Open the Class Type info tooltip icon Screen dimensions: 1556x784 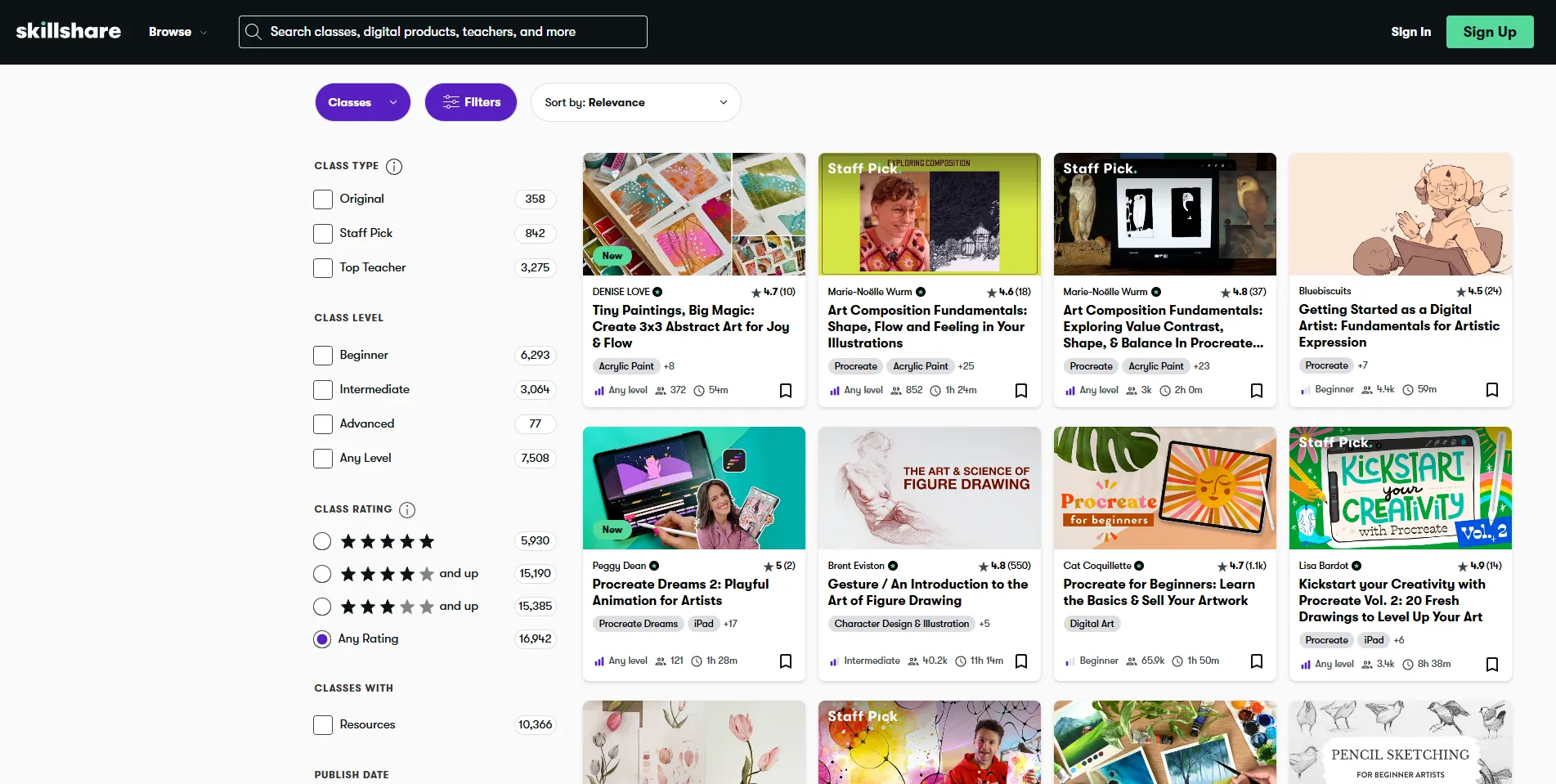coord(393,166)
